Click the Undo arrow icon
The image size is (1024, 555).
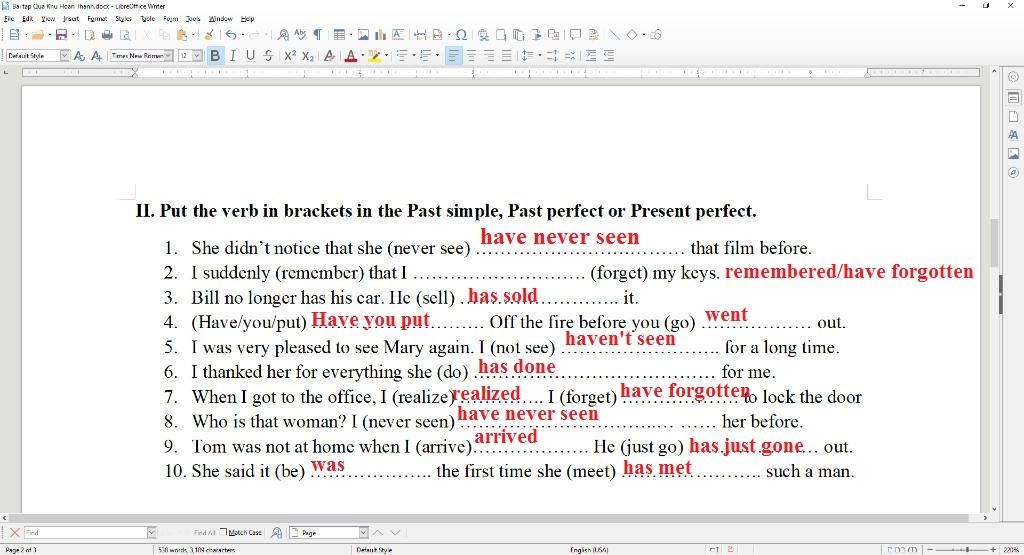click(231, 35)
